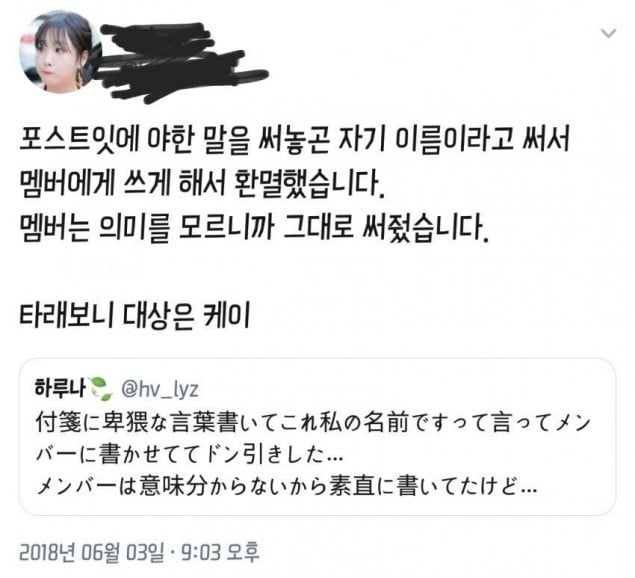Click the line 타래보니 대상은 케이
Viewport: 635px width, 578px height.
(x=134, y=315)
